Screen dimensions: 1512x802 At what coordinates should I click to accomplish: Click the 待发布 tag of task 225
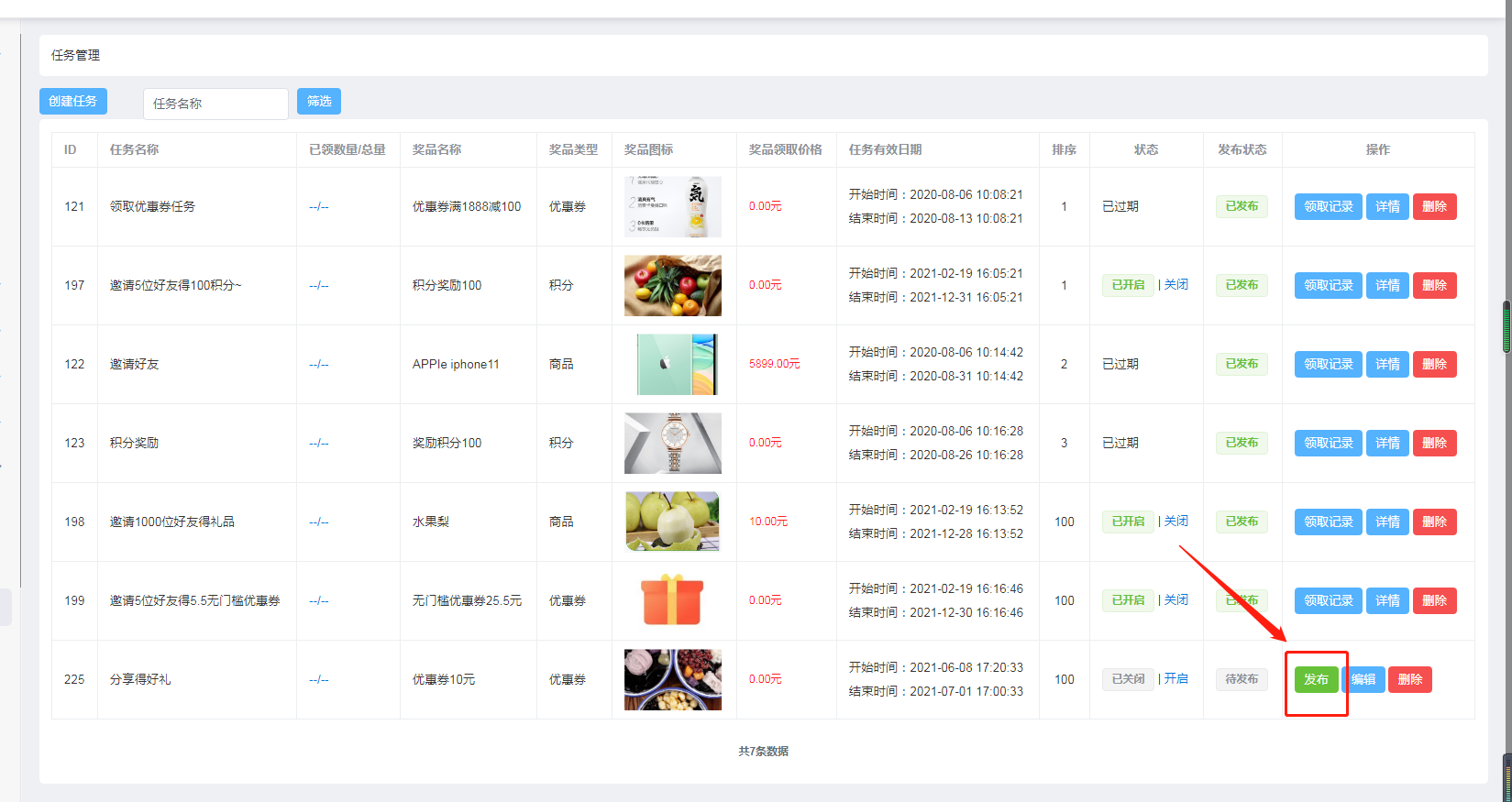(1242, 679)
